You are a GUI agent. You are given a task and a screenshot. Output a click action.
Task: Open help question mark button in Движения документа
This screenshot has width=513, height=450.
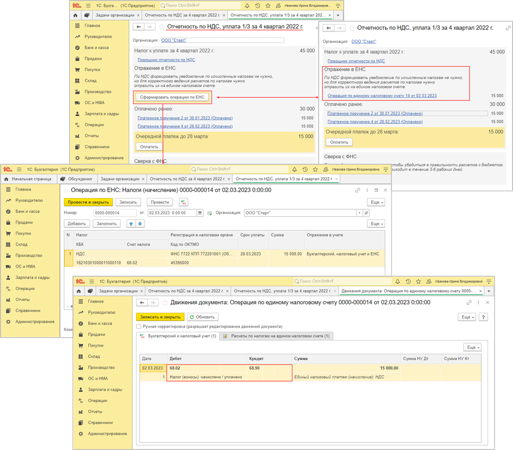click(x=483, y=317)
